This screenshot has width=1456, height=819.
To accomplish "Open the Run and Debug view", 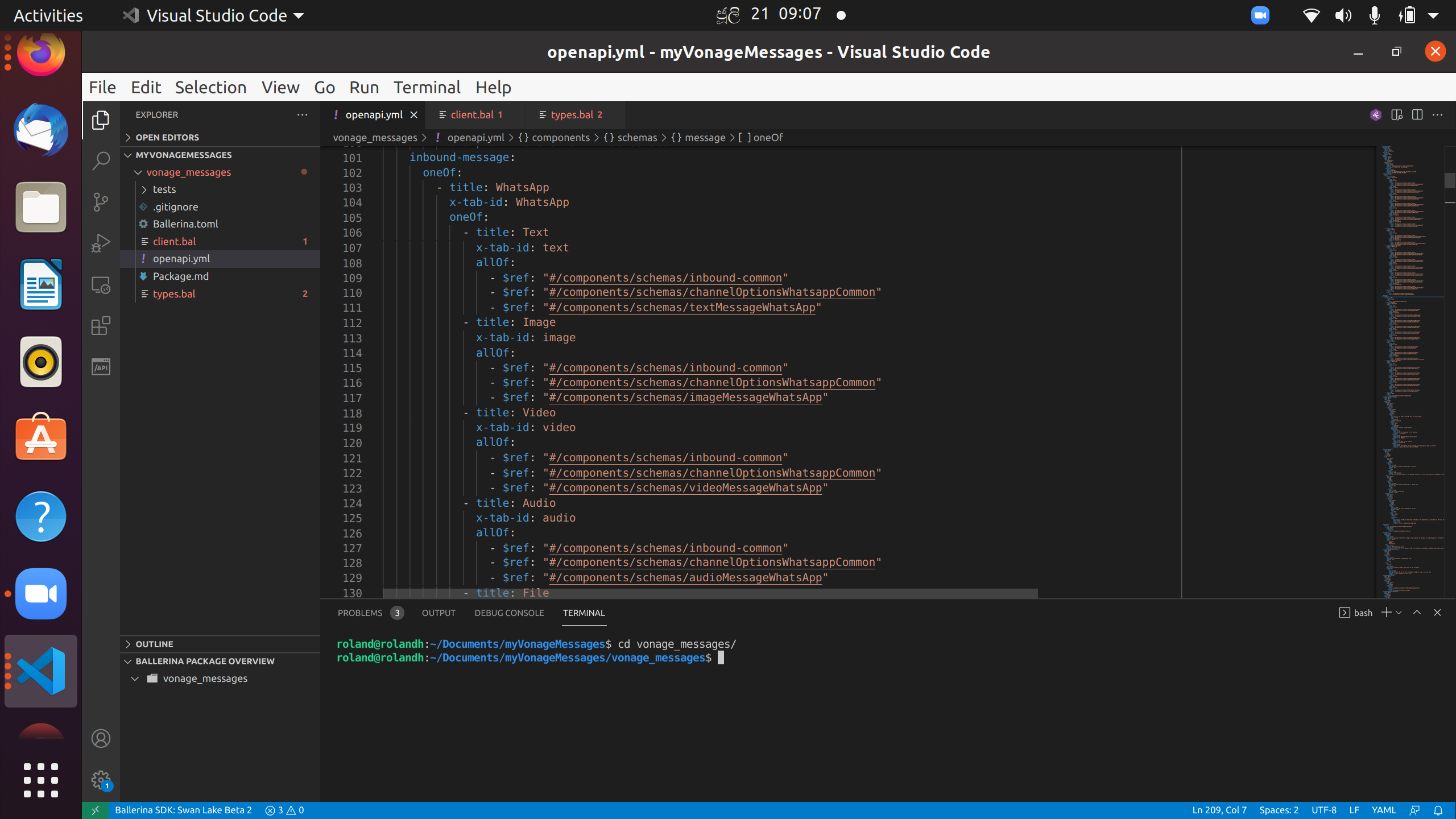I will 101,243.
